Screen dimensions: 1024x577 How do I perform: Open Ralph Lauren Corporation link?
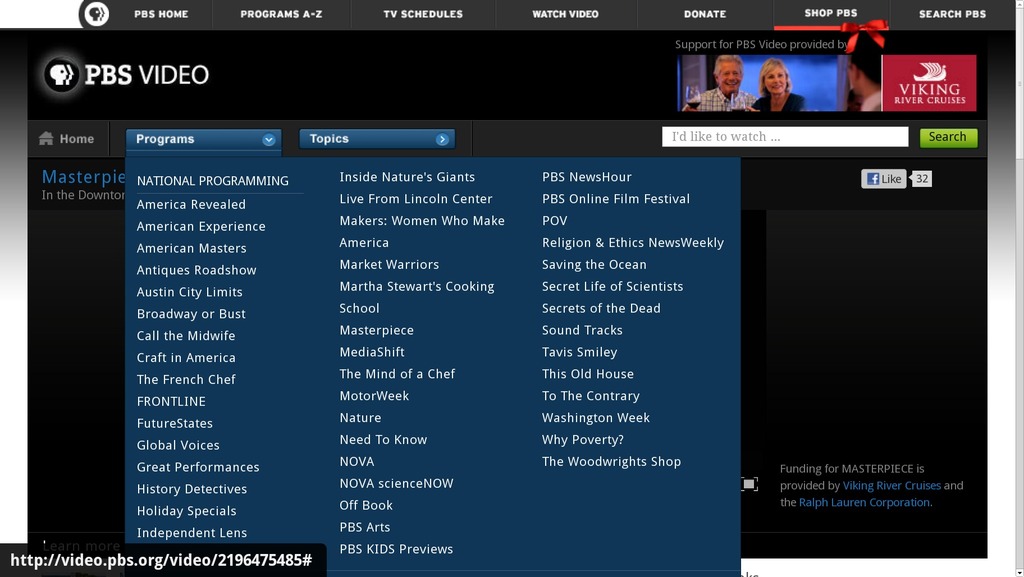(x=864, y=502)
